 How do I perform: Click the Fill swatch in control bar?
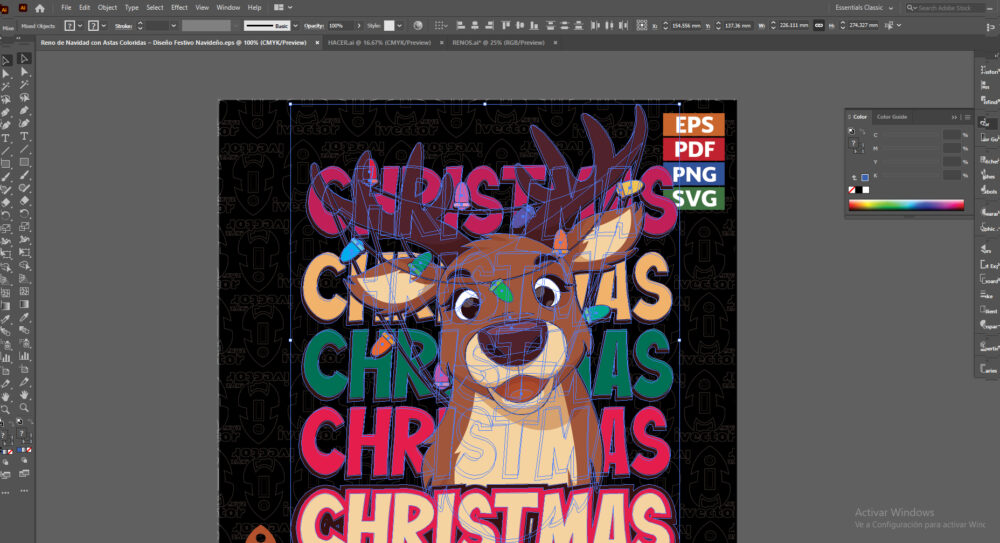pos(70,26)
